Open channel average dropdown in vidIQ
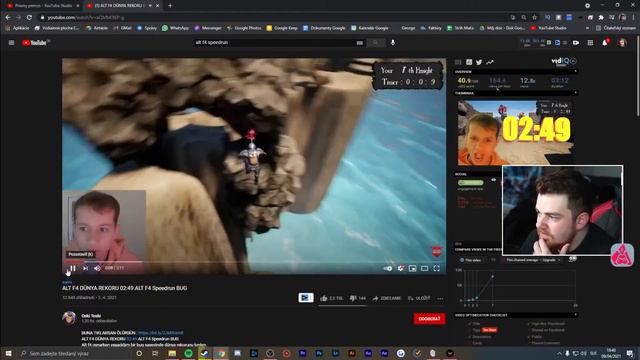The image size is (640, 360). point(533,260)
